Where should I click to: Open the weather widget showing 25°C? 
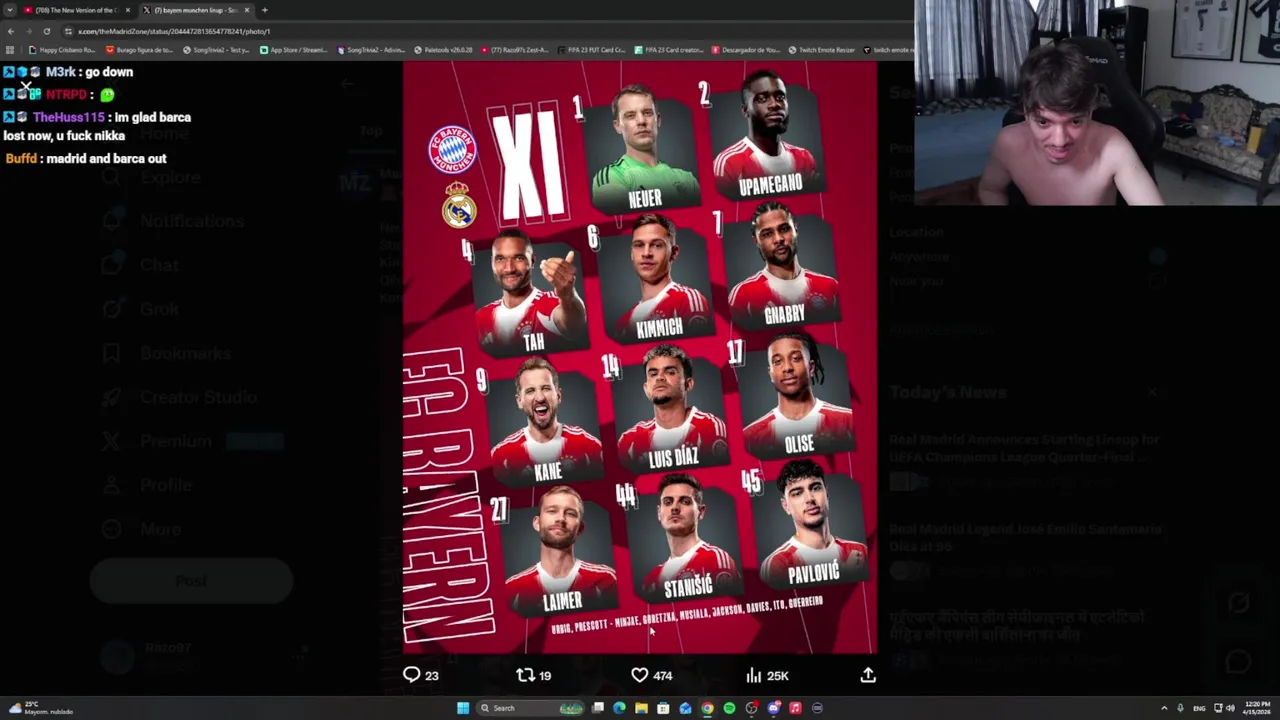click(40, 708)
